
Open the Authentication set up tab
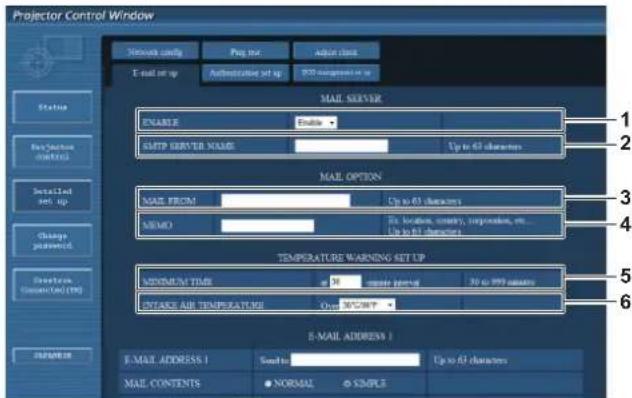tap(245, 73)
